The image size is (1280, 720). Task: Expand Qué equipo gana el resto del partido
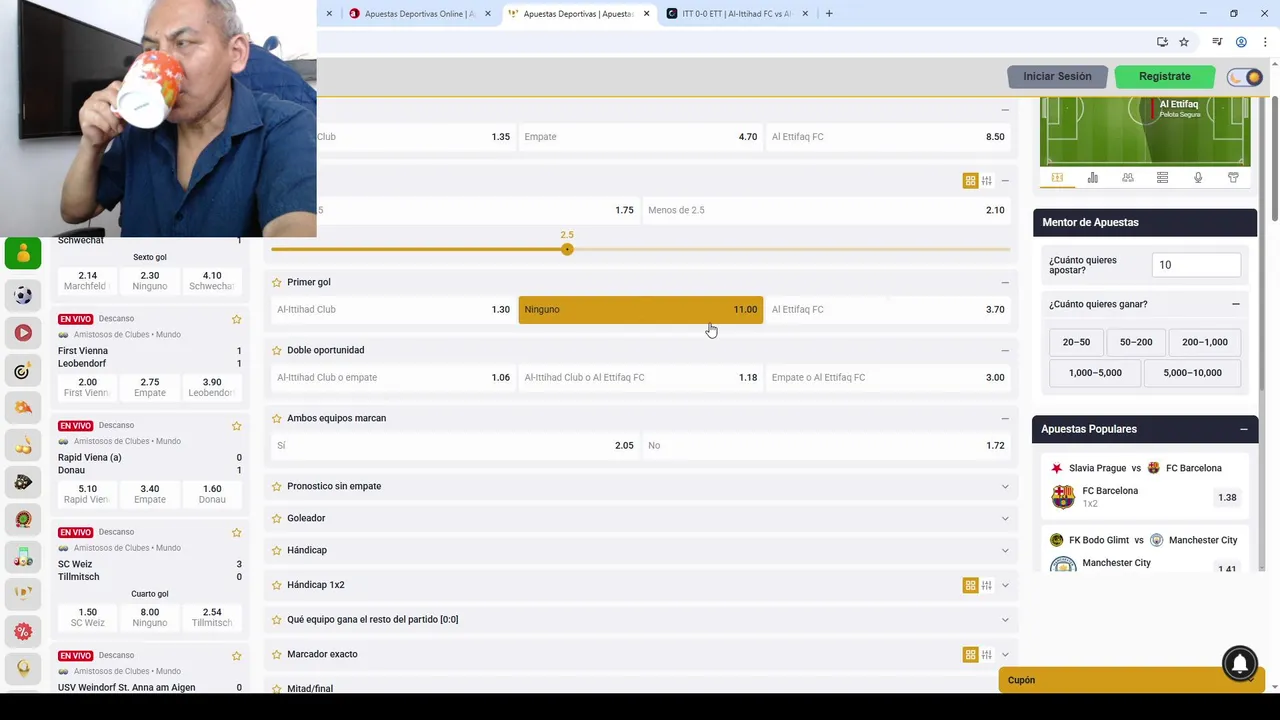(1005, 619)
